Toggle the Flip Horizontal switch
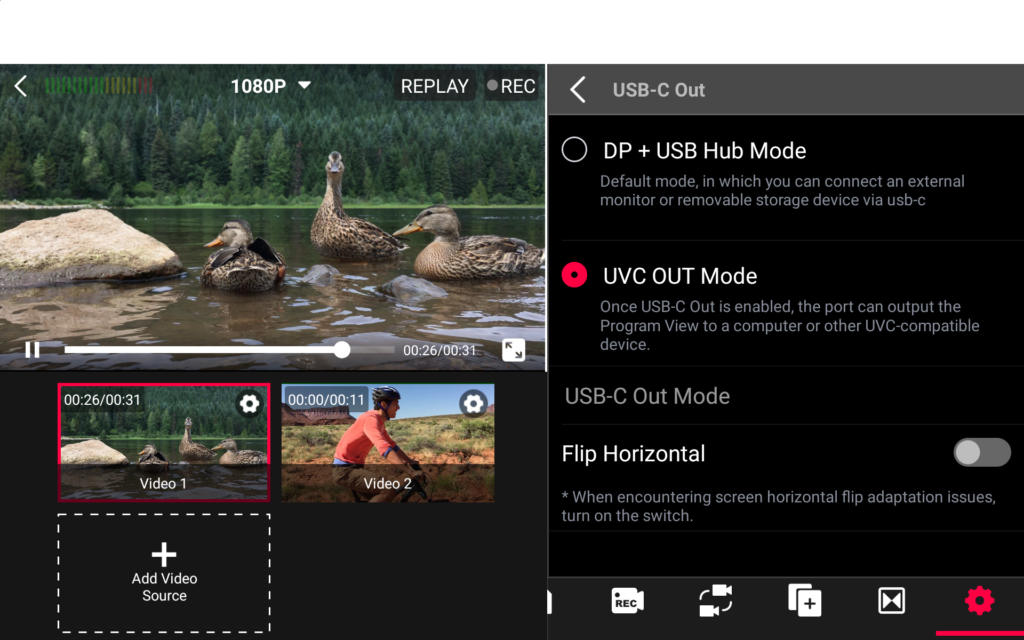Viewport: 1024px width, 640px height. (982, 453)
